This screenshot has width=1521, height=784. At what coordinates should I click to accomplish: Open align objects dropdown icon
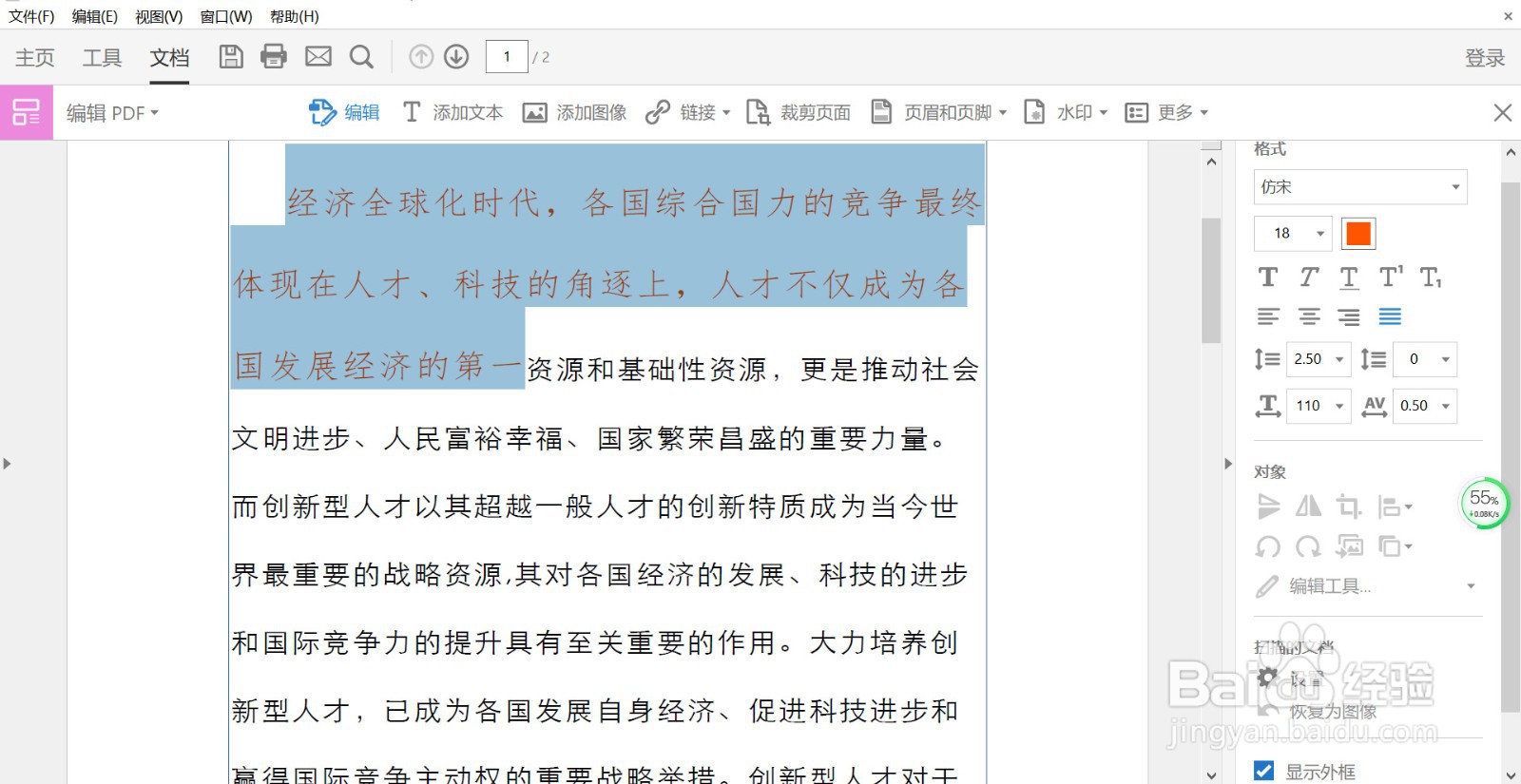click(1395, 507)
